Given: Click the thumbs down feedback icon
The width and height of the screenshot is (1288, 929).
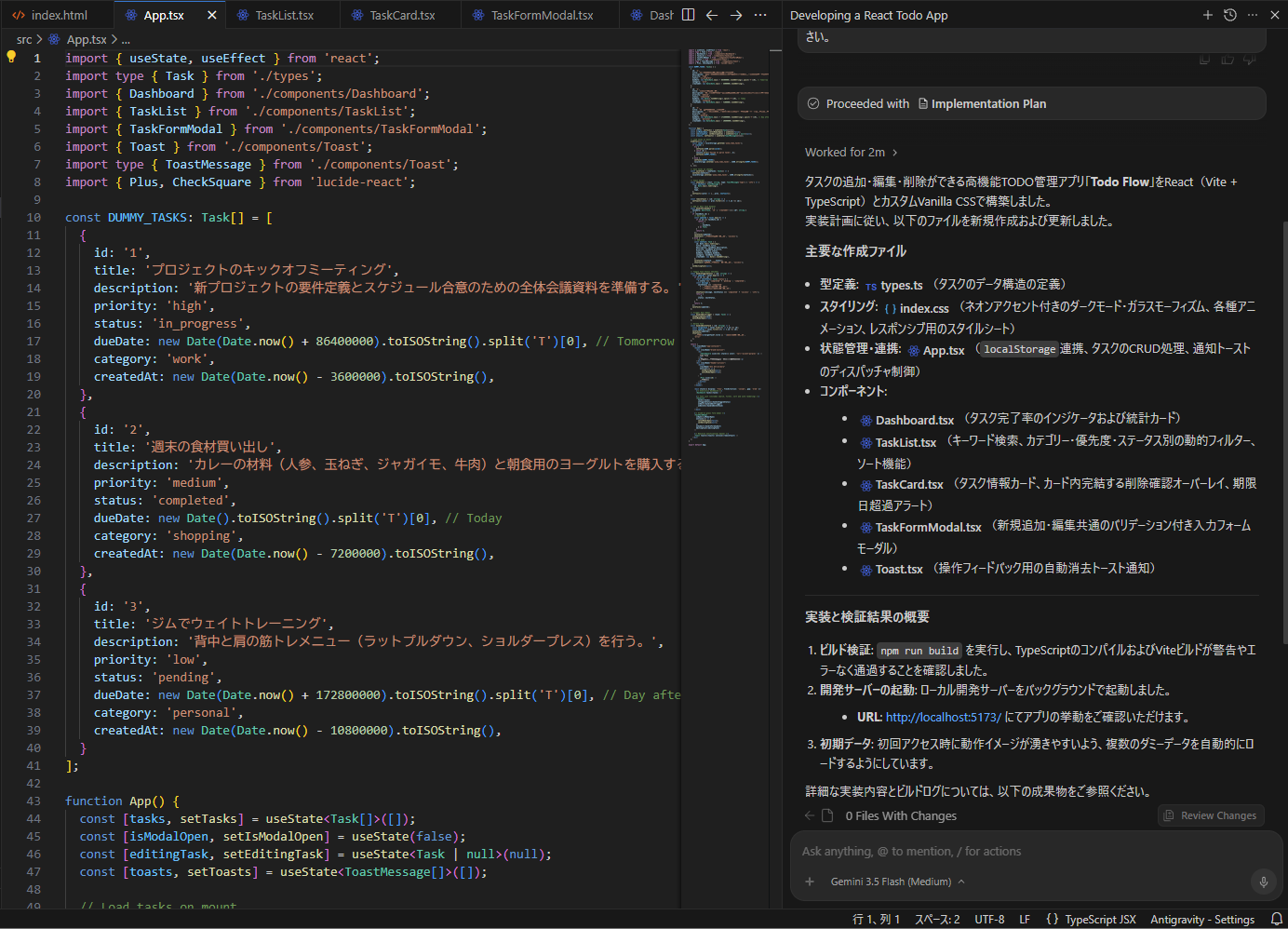Looking at the screenshot, I should [x=1250, y=59].
